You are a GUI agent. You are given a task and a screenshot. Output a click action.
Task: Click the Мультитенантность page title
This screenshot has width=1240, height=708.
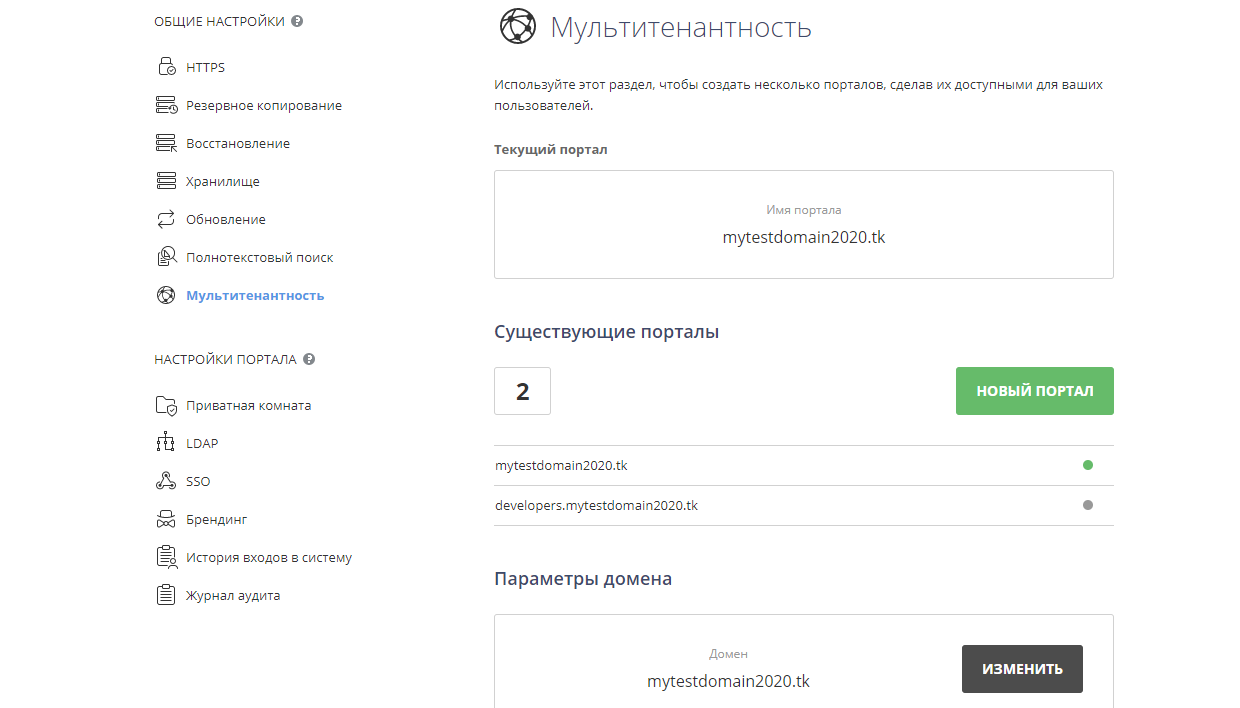point(681,27)
